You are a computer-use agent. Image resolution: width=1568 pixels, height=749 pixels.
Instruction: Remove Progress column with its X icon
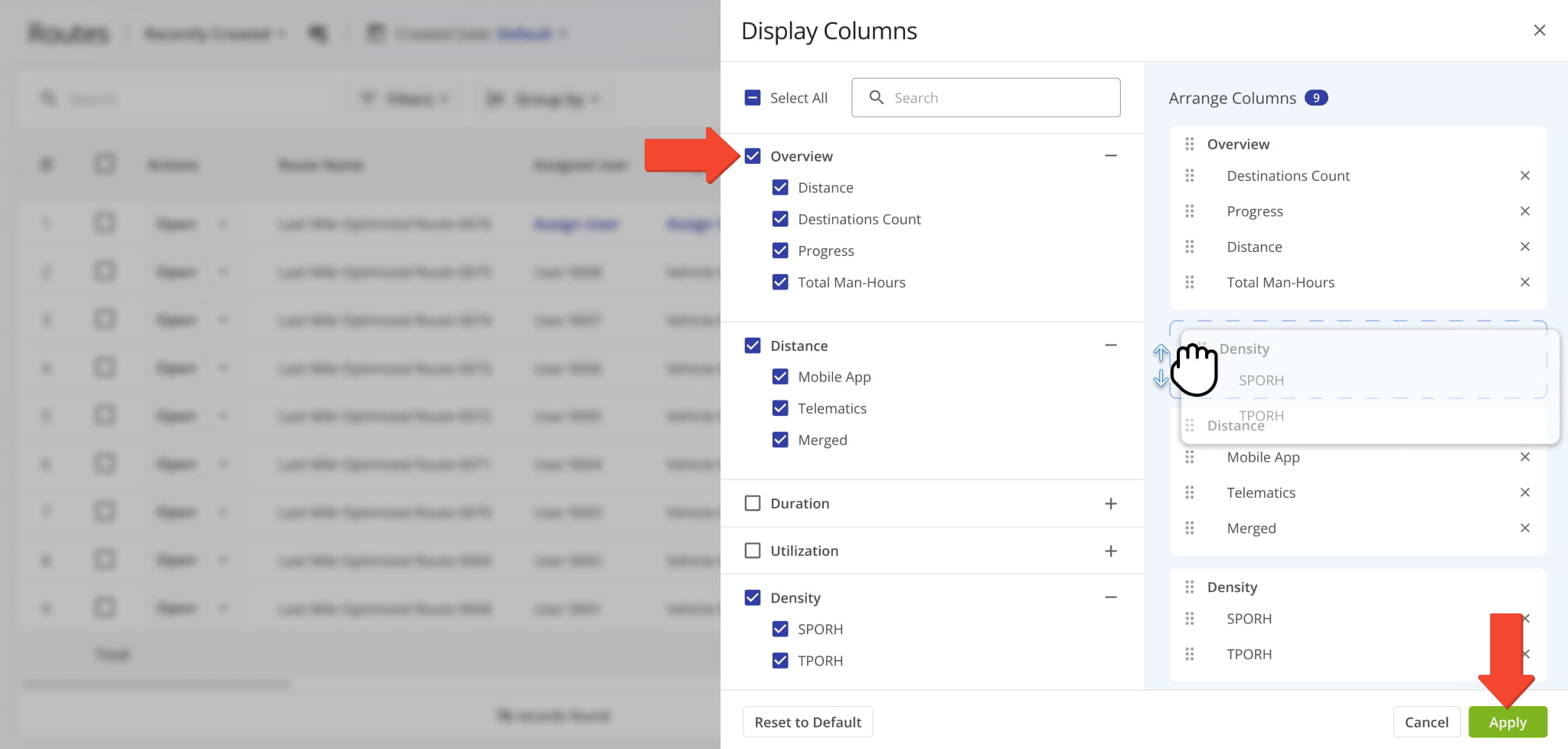coord(1524,211)
